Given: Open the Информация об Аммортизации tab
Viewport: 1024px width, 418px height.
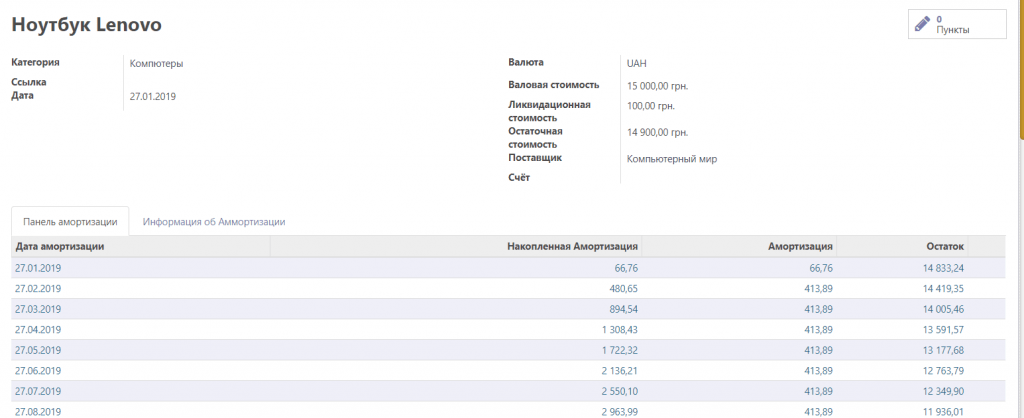Looking at the screenshot, I should (x=214, y=222).
